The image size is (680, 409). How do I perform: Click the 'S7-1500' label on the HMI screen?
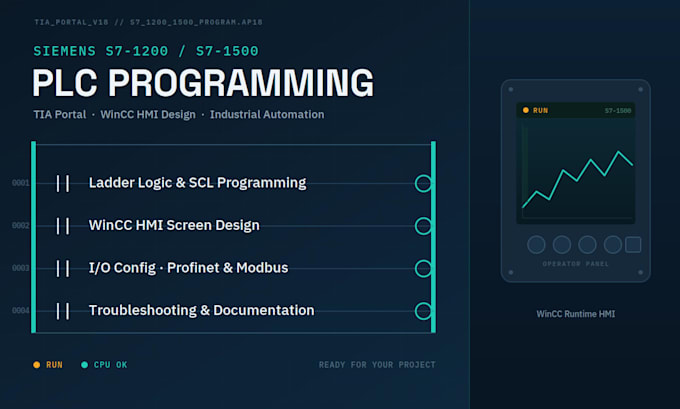(618, 111)
